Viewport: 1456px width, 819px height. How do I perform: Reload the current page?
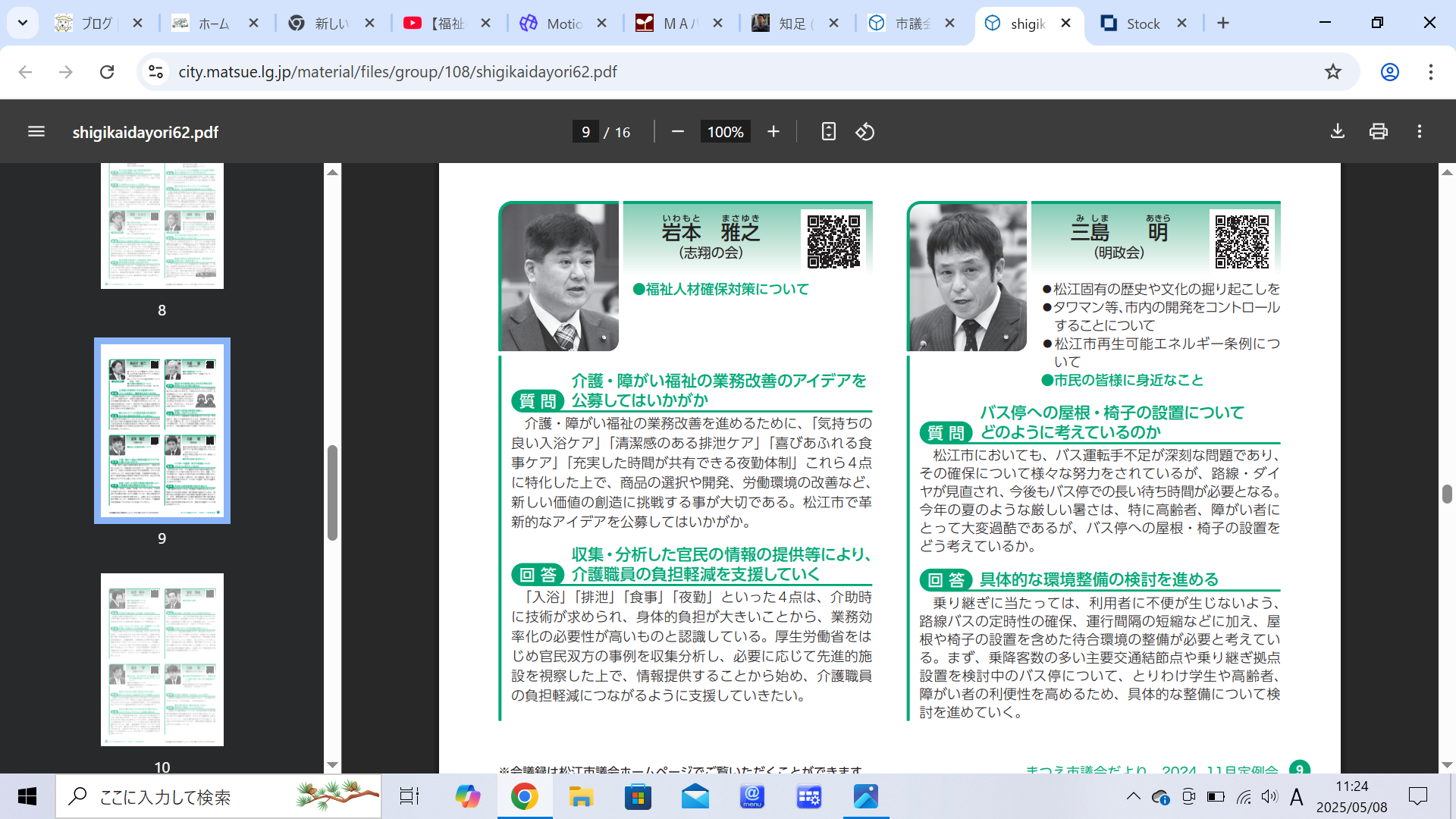tap(107, 72)
